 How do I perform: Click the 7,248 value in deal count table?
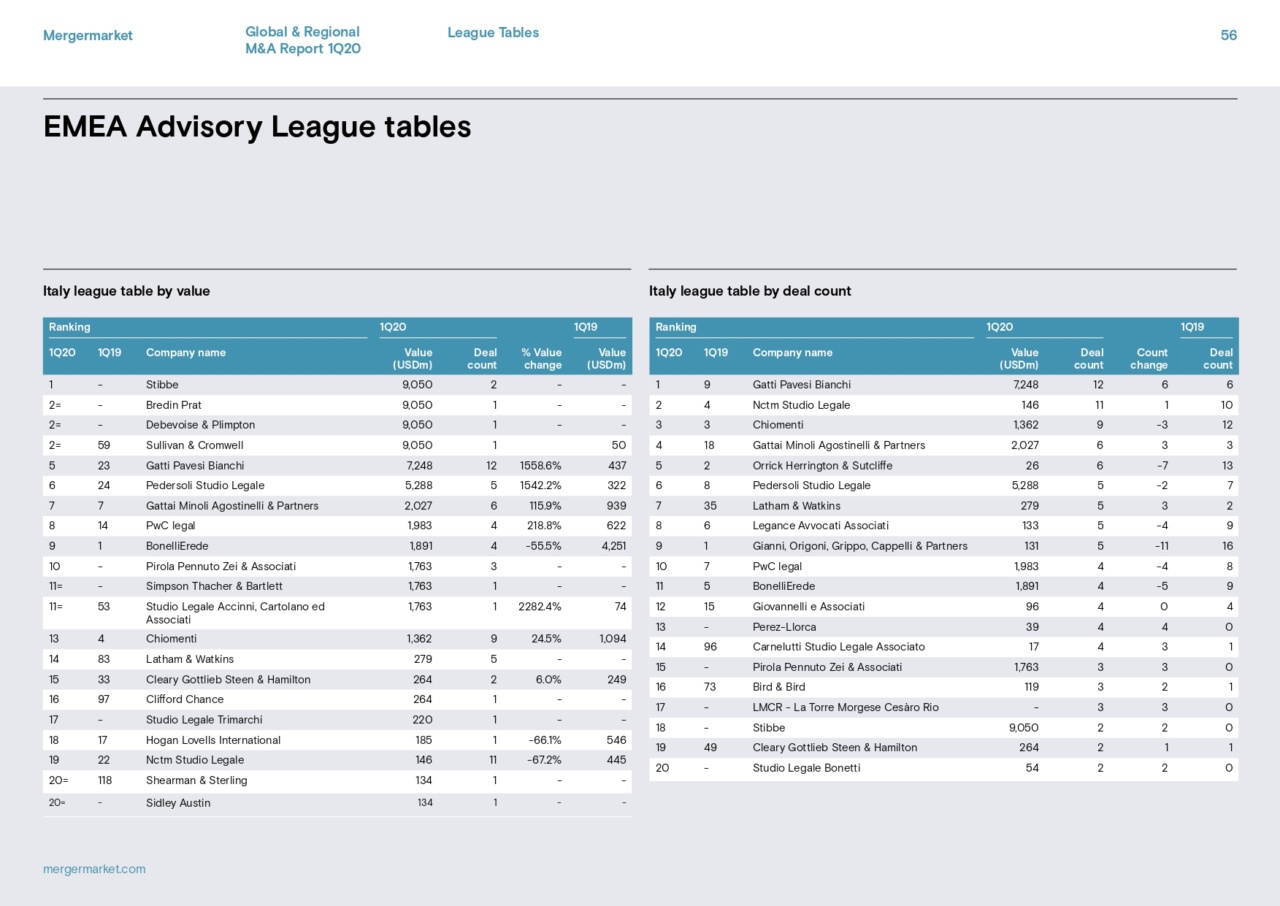pos(1025,385)
